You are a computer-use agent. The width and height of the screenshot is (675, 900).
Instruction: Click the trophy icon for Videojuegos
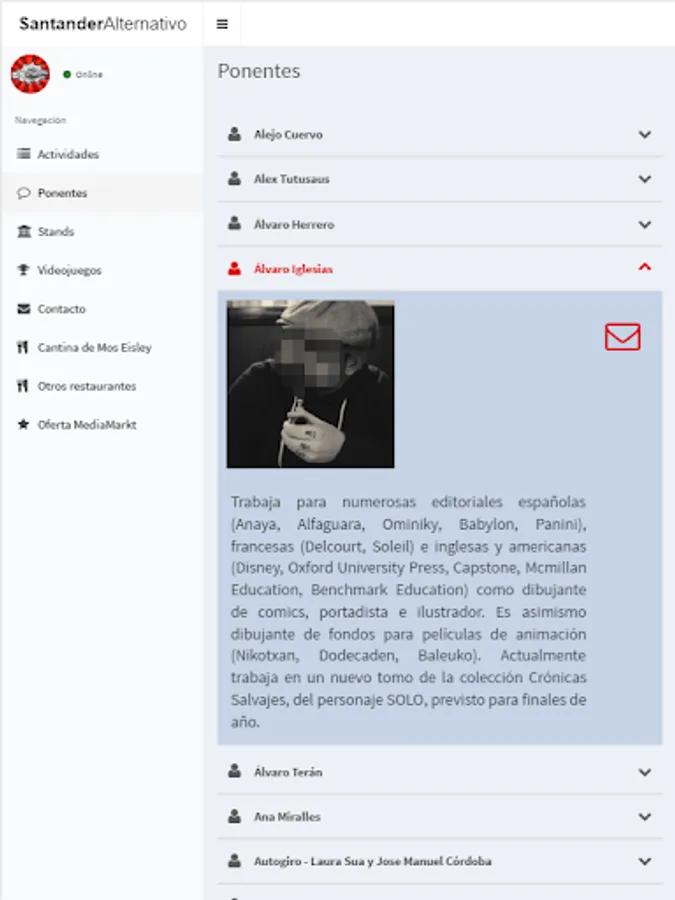tap(23, 270)
